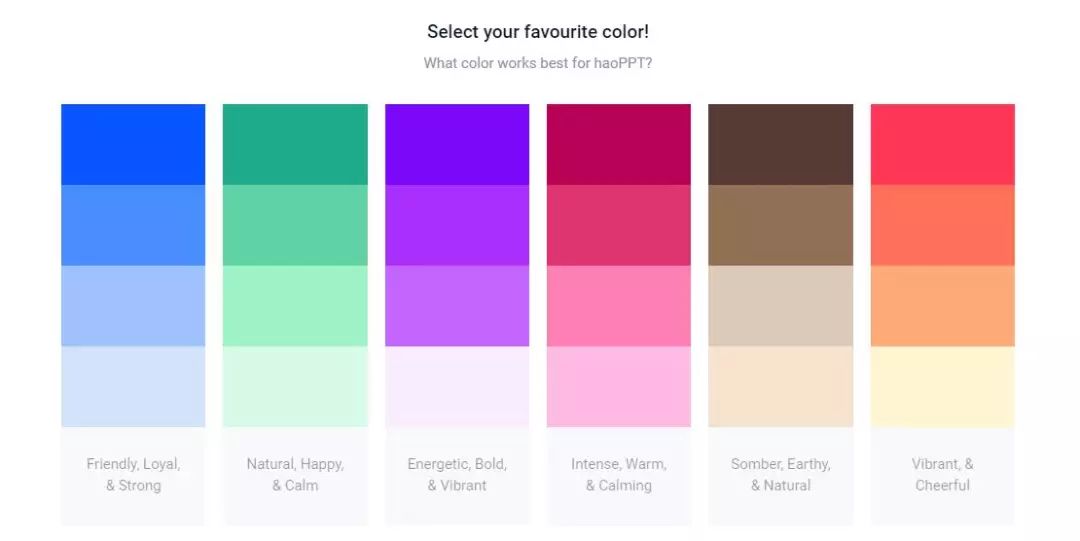Pick the bright pink swatch
Viewport: 1080px width, 541px height.
pos(618,306)
